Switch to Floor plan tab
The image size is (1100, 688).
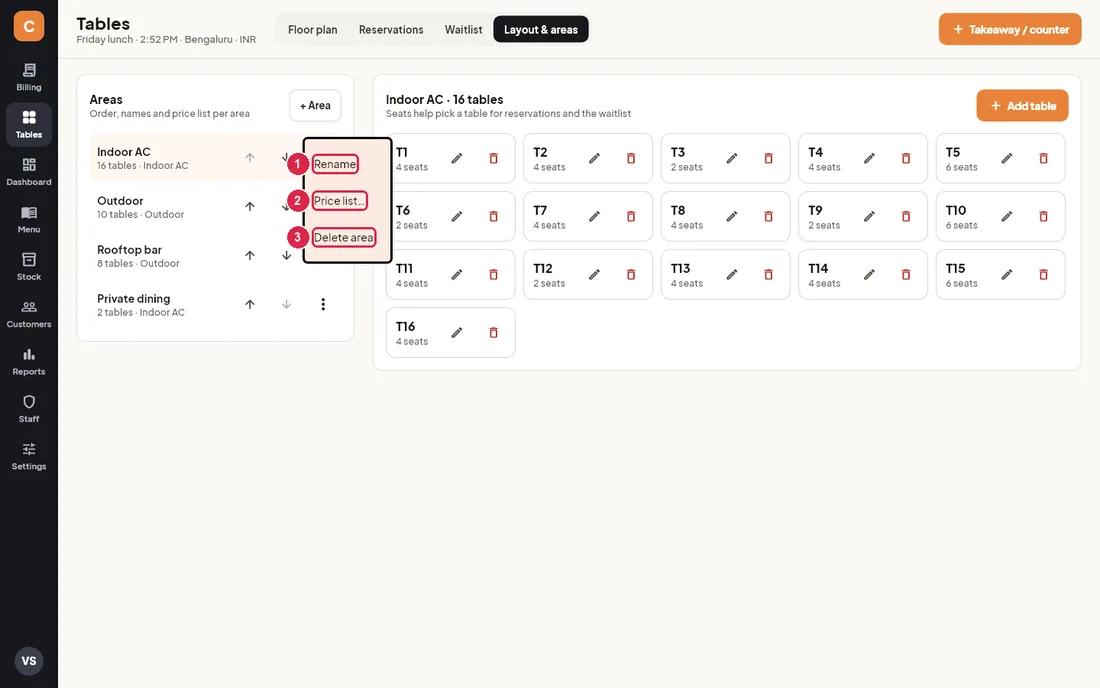[312, 29]
